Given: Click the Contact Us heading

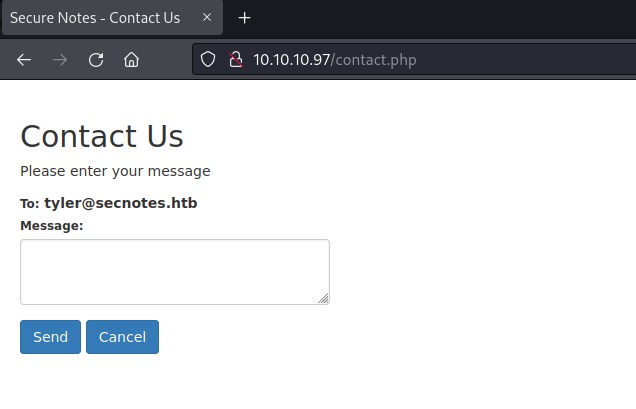Looking at the screenshot, I should click(x=102, y=136).
